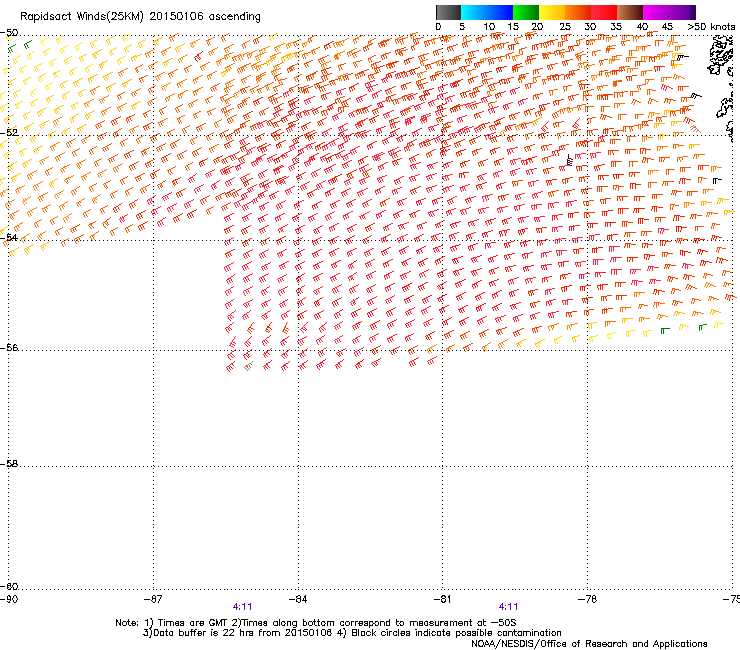Click the 'Times are GMT' note line

coord(316,623)
